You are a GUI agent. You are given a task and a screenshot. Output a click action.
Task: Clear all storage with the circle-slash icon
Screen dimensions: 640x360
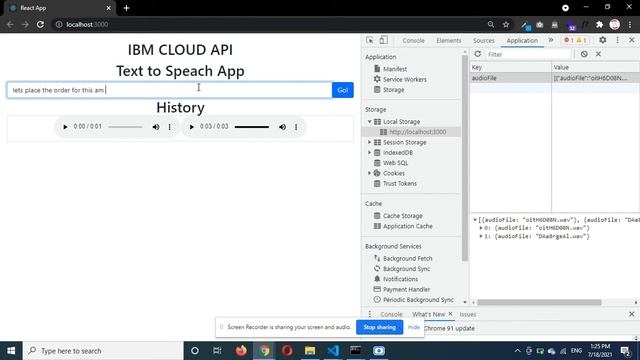click(584, 54)
